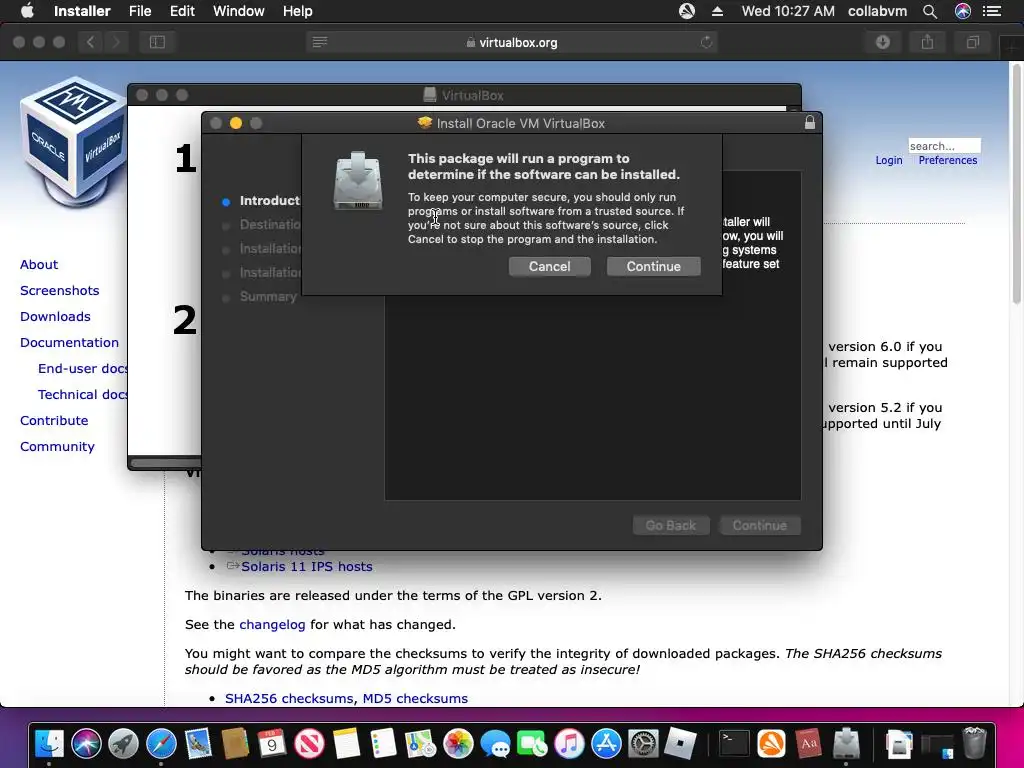Open Launchpad from the Dock
The height and width of the screenshot is (768, 1024).
123,743
